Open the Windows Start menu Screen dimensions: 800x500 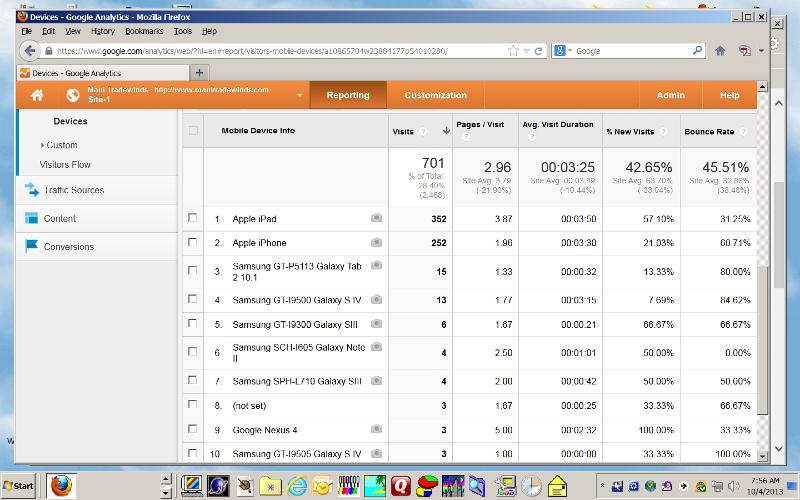coord(19,486)
